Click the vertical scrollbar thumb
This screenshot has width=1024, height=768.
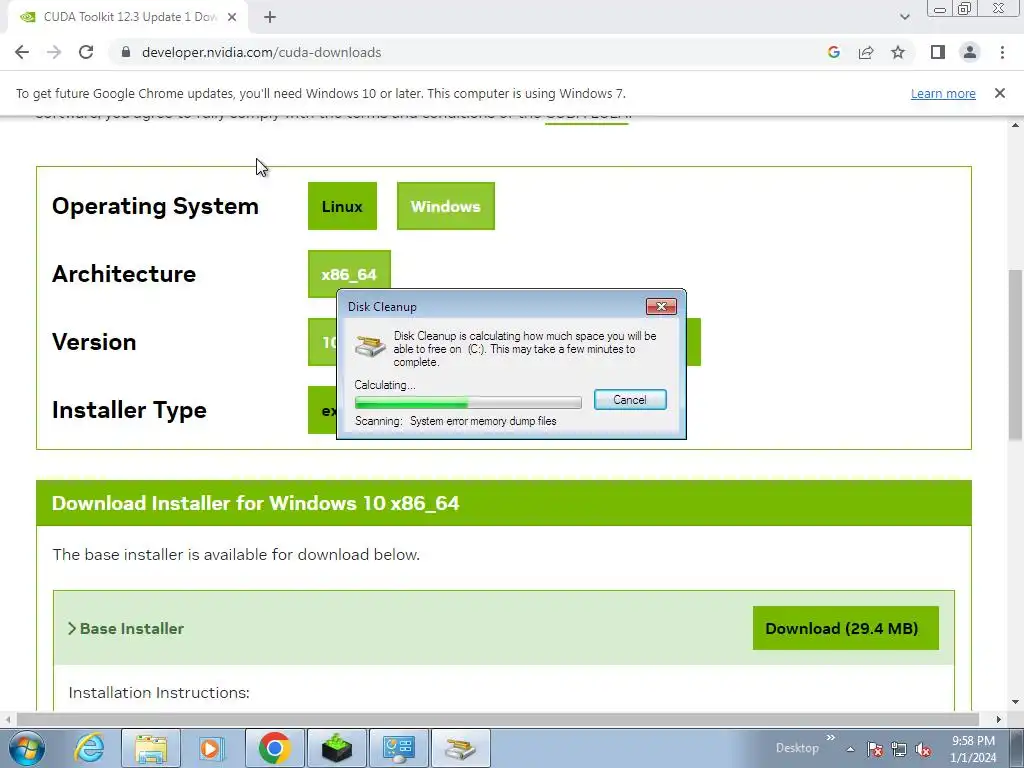click(x=1015, y=354)
